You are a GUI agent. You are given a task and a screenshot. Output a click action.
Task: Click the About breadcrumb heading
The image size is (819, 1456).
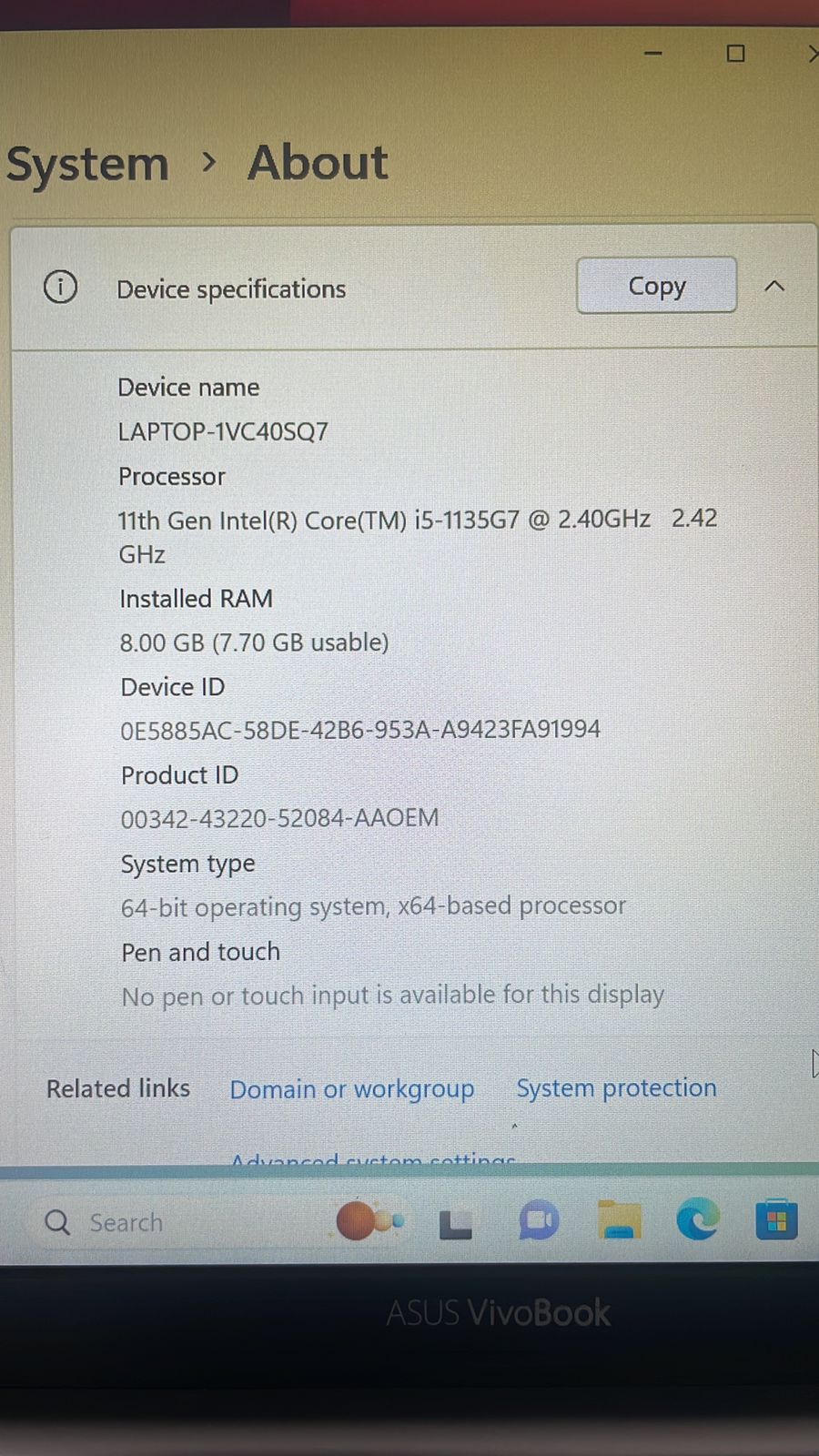pyautogui.click(x=318, y=163)
